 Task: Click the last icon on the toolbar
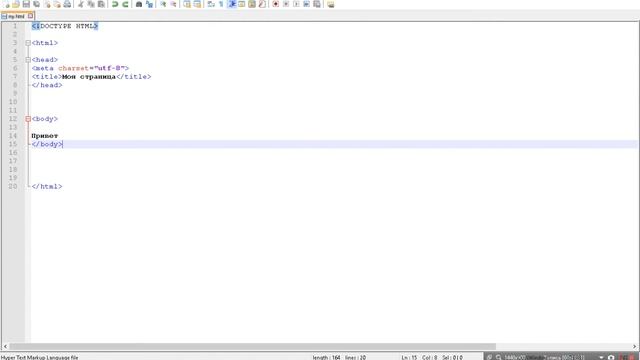tap(331, 4)
